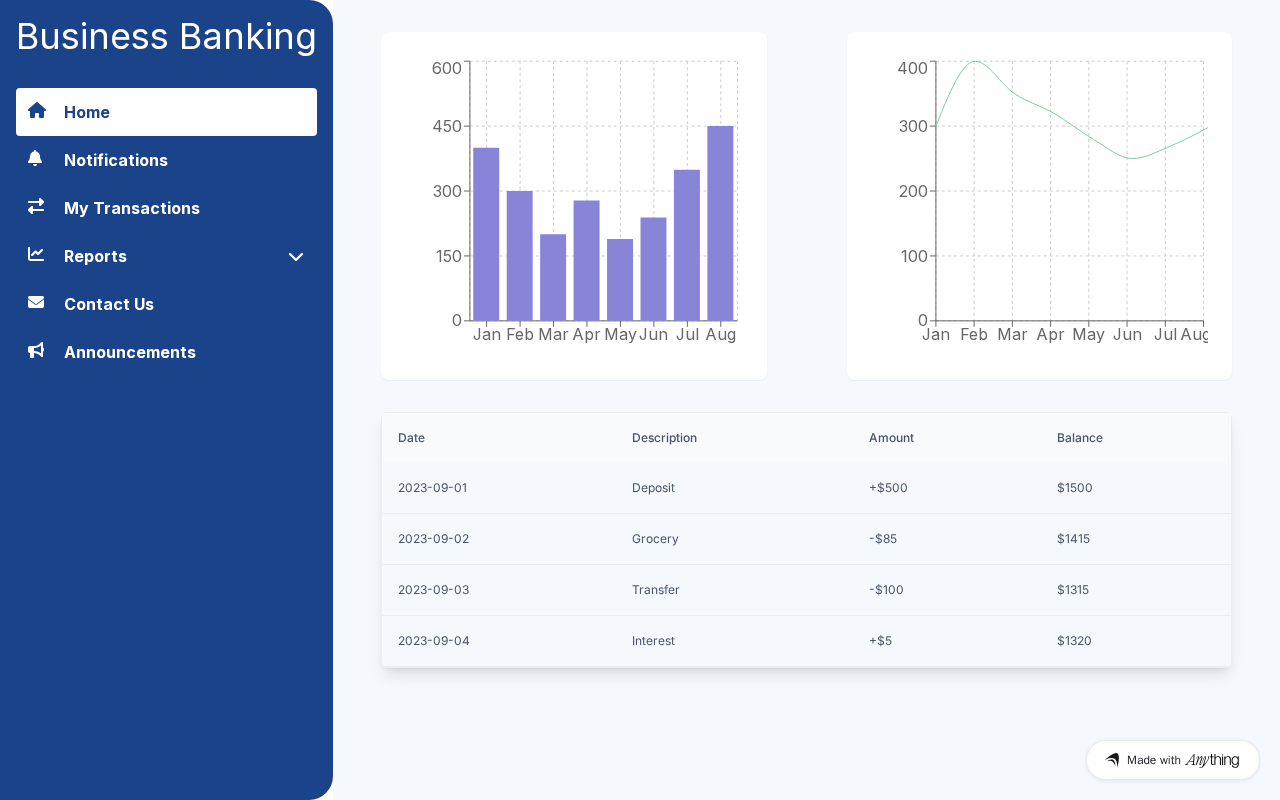The image size is (1280, 800).
Task: Expand the Reports submenu chevron
Action: (x=296, y=256)
